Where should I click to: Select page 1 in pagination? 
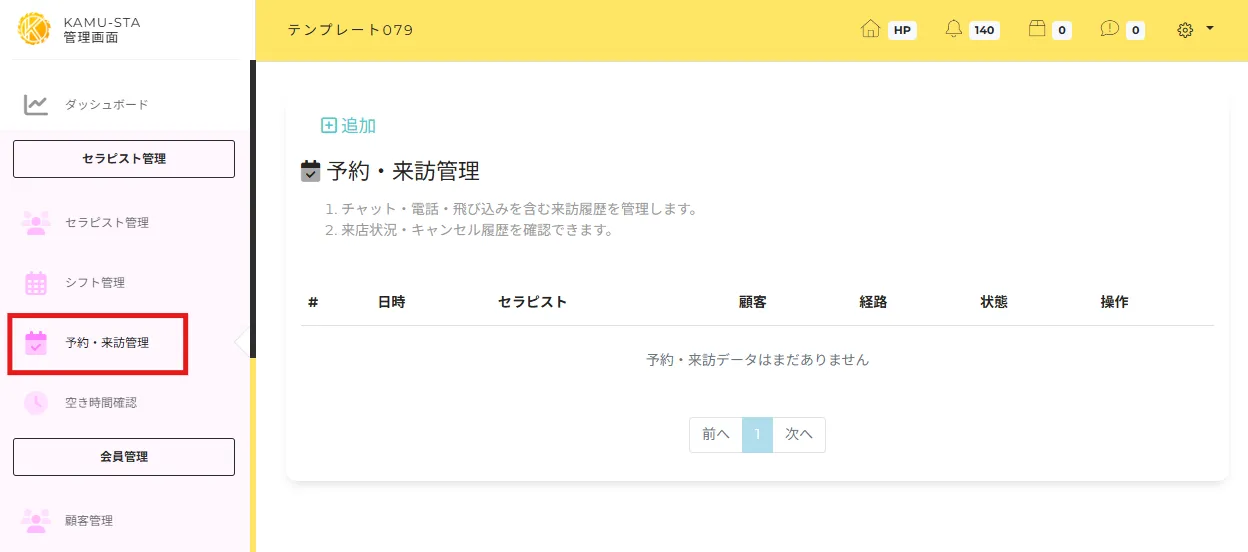point(757,435)
